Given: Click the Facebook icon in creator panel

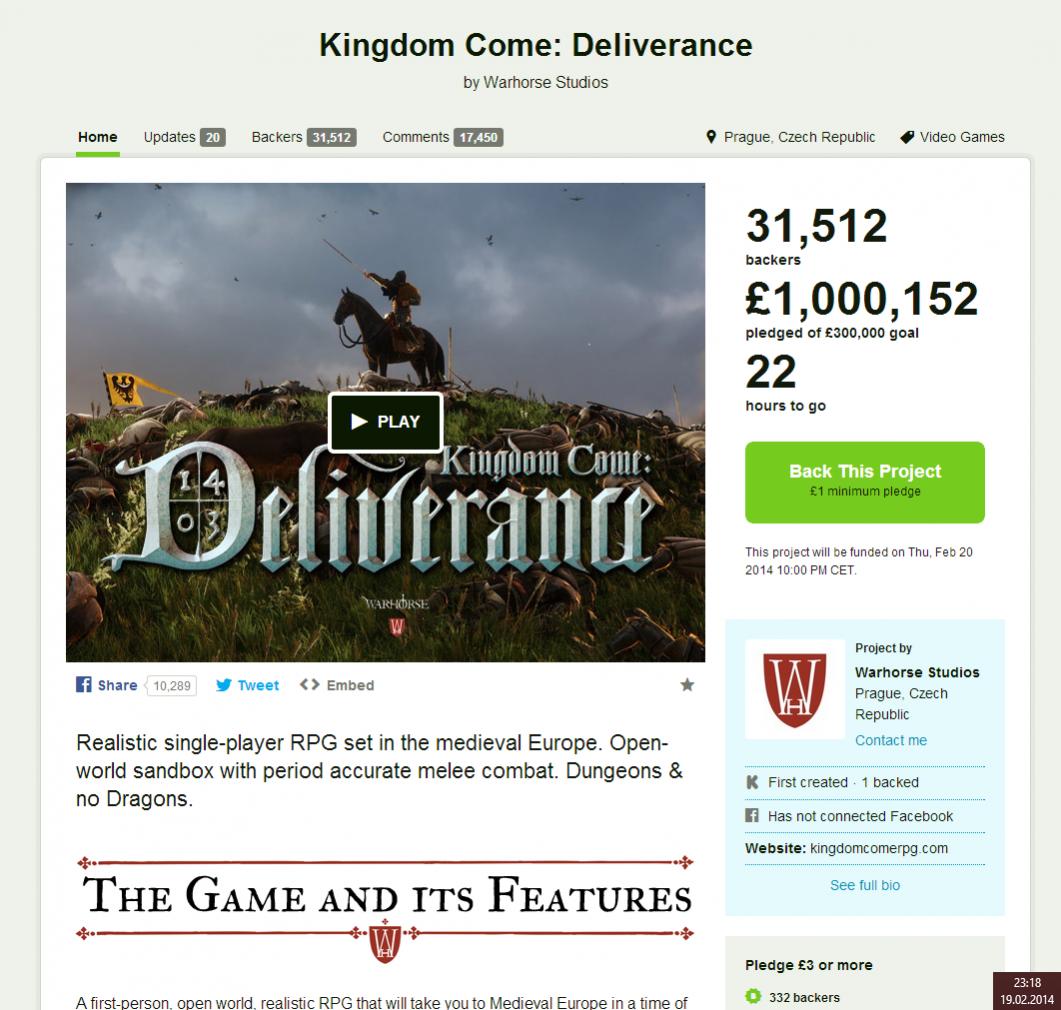Looking at the screenshot, I should [x=752, y=815].
